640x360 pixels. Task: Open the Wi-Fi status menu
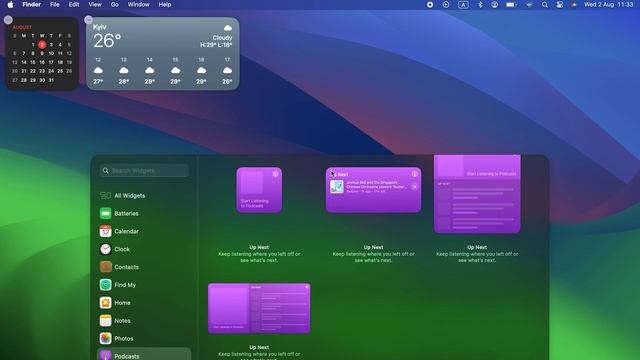tap(529, 4)
